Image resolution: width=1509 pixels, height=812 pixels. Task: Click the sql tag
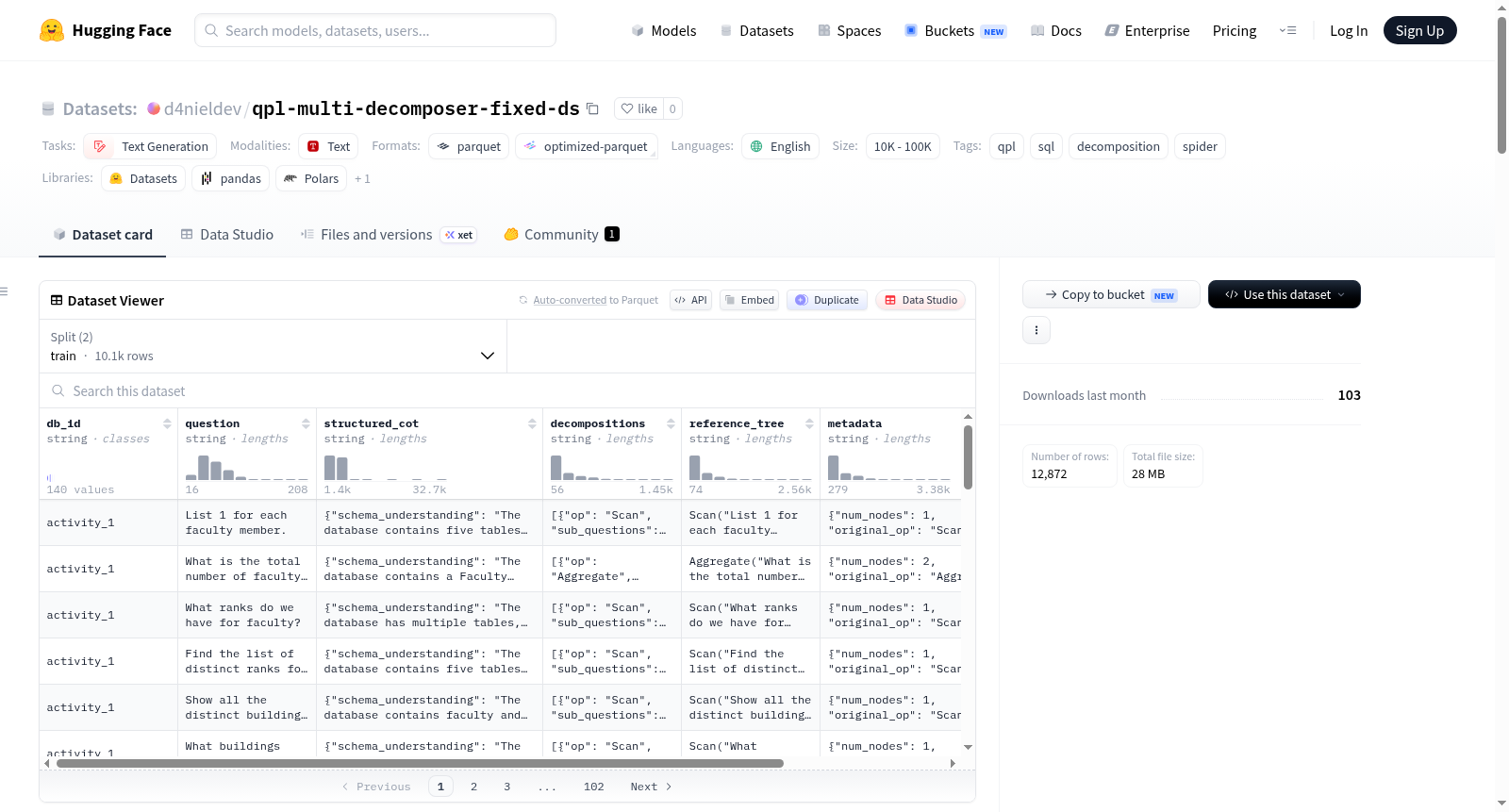click(1046, 146)
